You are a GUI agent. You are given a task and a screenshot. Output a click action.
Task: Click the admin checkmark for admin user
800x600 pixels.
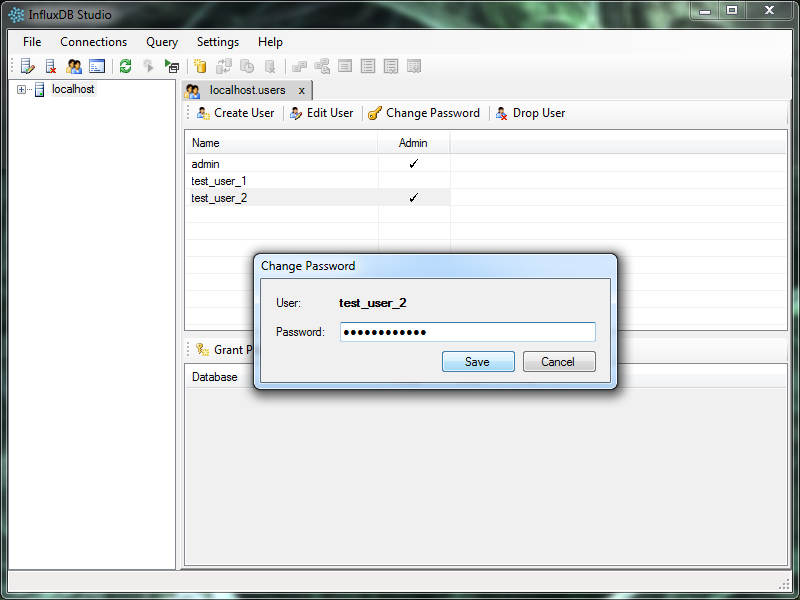(x=413, y=164)
